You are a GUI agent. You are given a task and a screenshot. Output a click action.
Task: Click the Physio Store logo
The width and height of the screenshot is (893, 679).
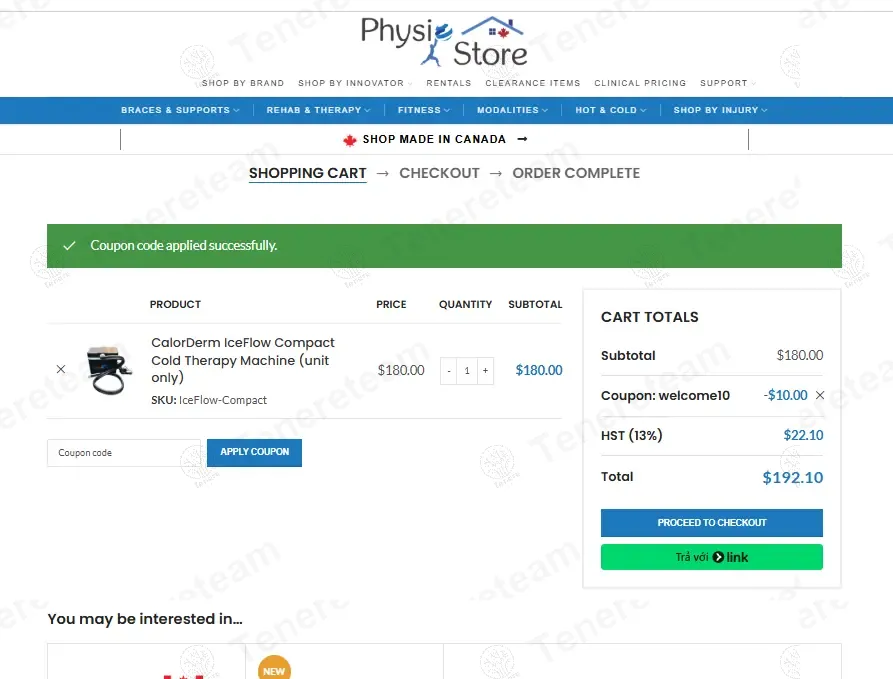(x=443, y=42)
